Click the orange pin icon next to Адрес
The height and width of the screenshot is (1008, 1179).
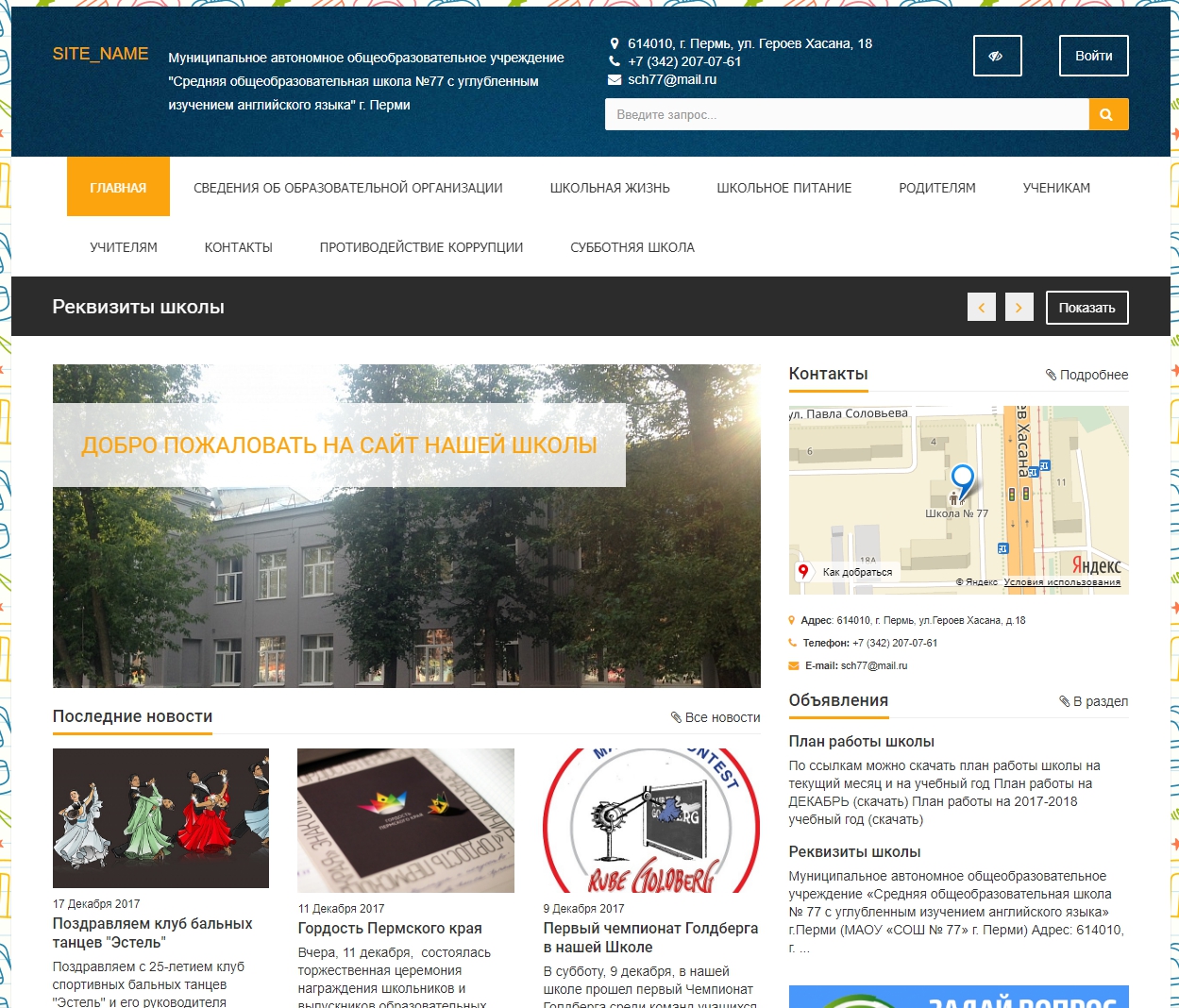(792, 621)
